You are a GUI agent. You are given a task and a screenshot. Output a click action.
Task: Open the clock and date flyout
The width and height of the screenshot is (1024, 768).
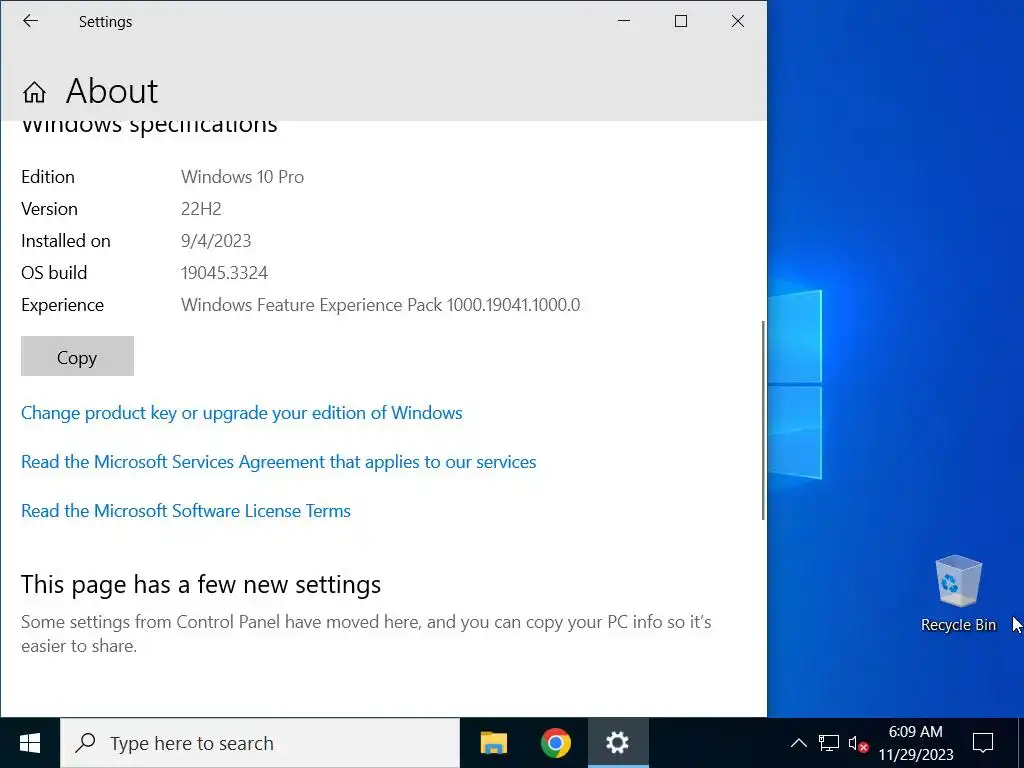pyautogui.click(x=916, y=743)
